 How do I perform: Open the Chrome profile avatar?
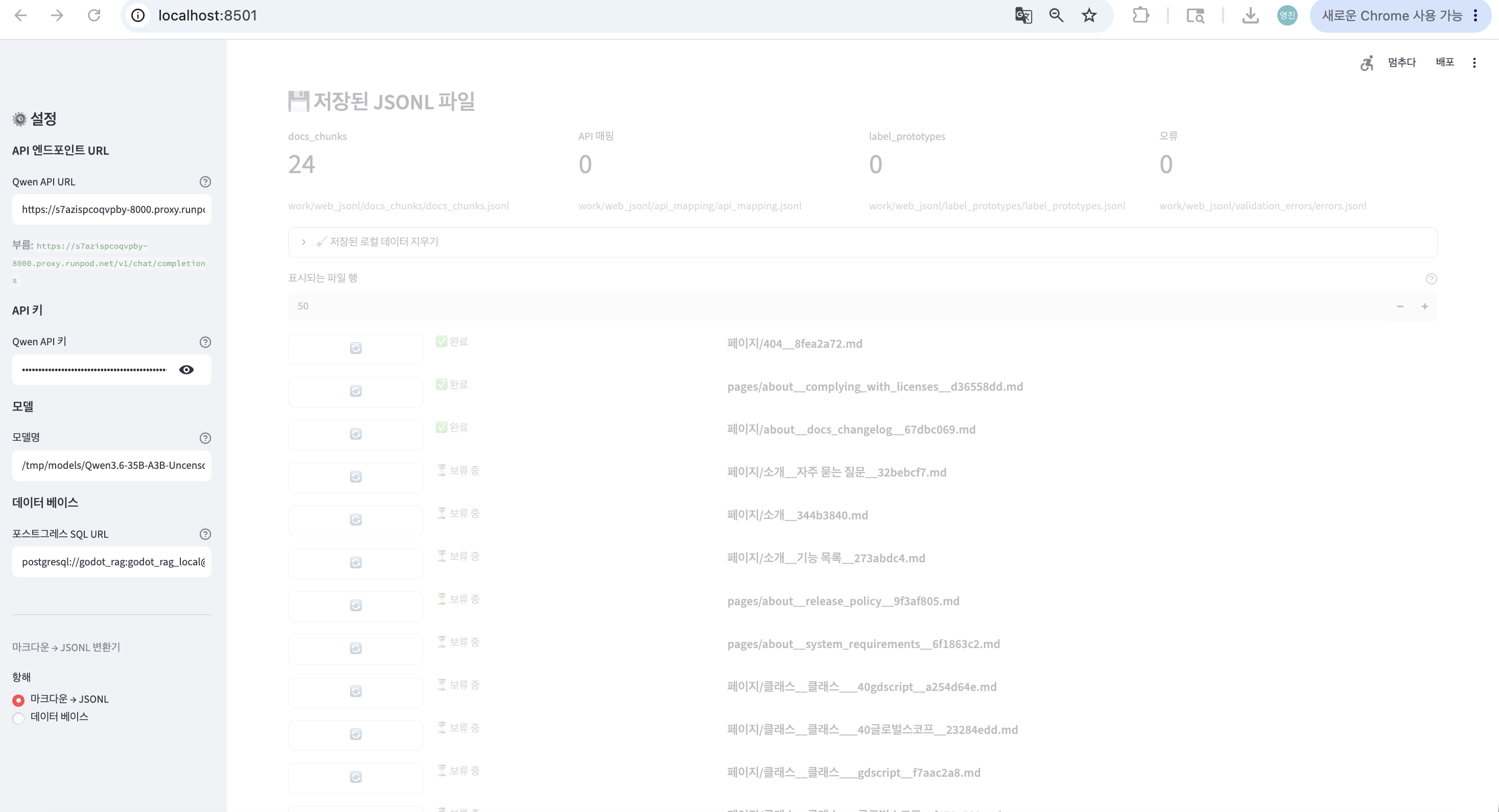1287,15
